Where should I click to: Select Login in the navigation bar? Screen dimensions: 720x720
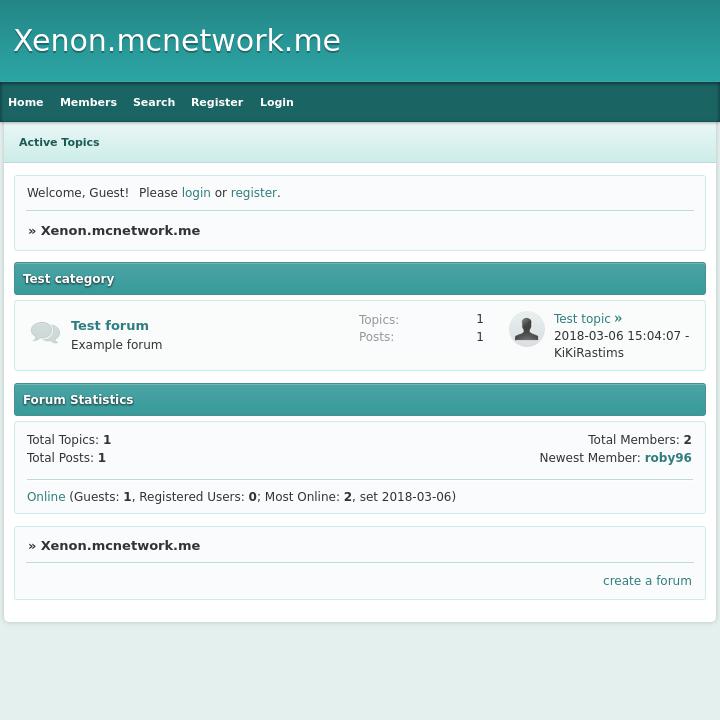277,102
